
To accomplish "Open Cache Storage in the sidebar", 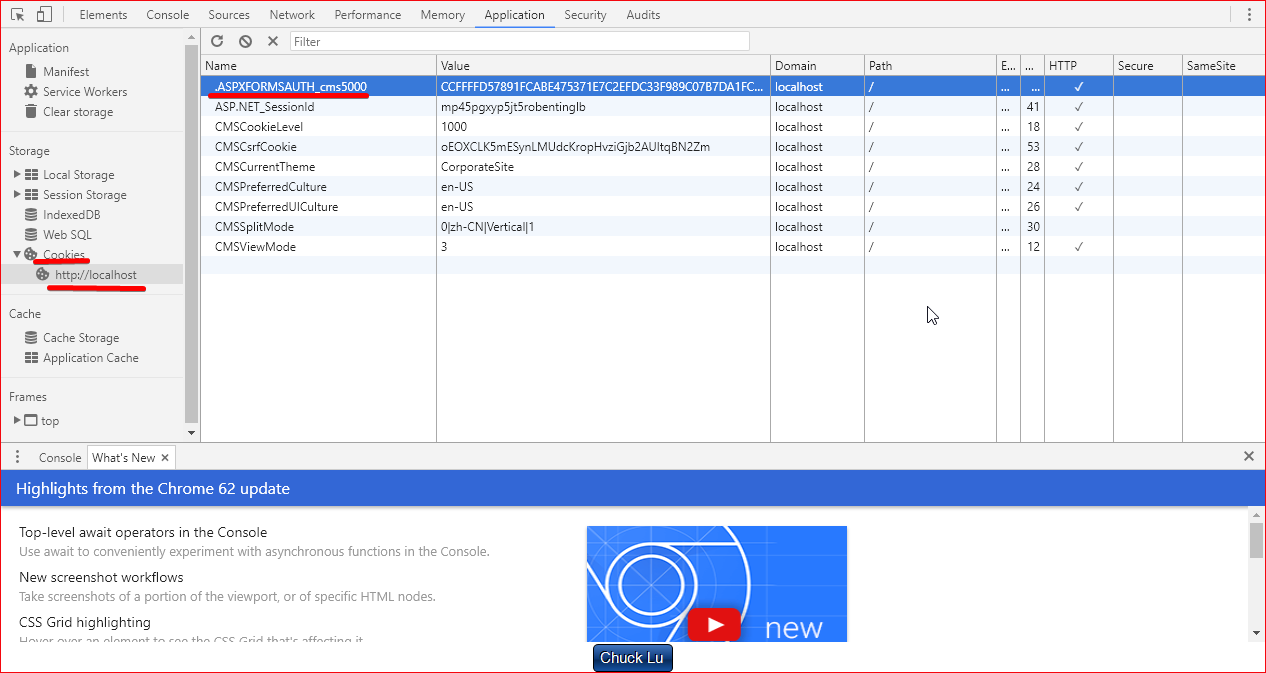I will point(81,338).
